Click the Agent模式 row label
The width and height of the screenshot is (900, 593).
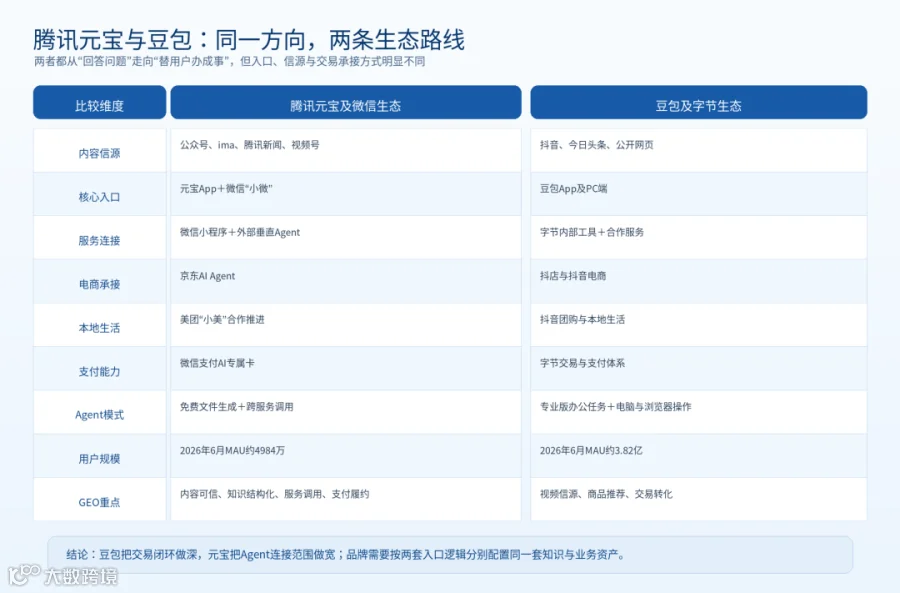point(99,412)
